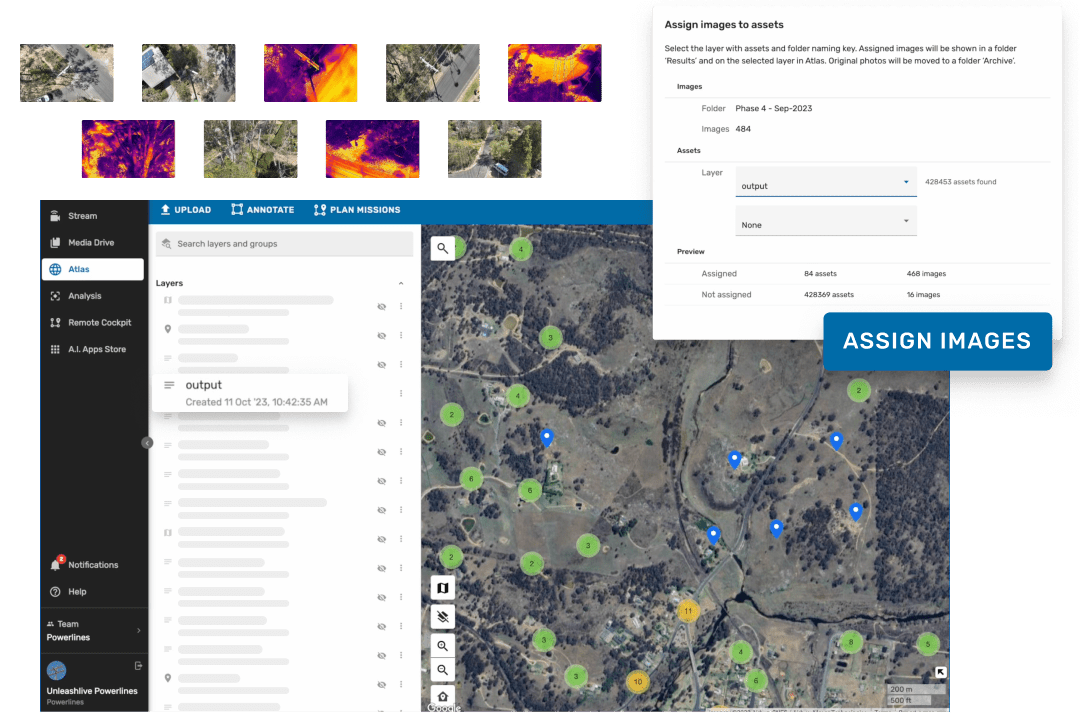Viewport: 1080px width, 716px height.
Task: Select the zoom-in magnifier on the map
Action: click(x=443, y=645)
